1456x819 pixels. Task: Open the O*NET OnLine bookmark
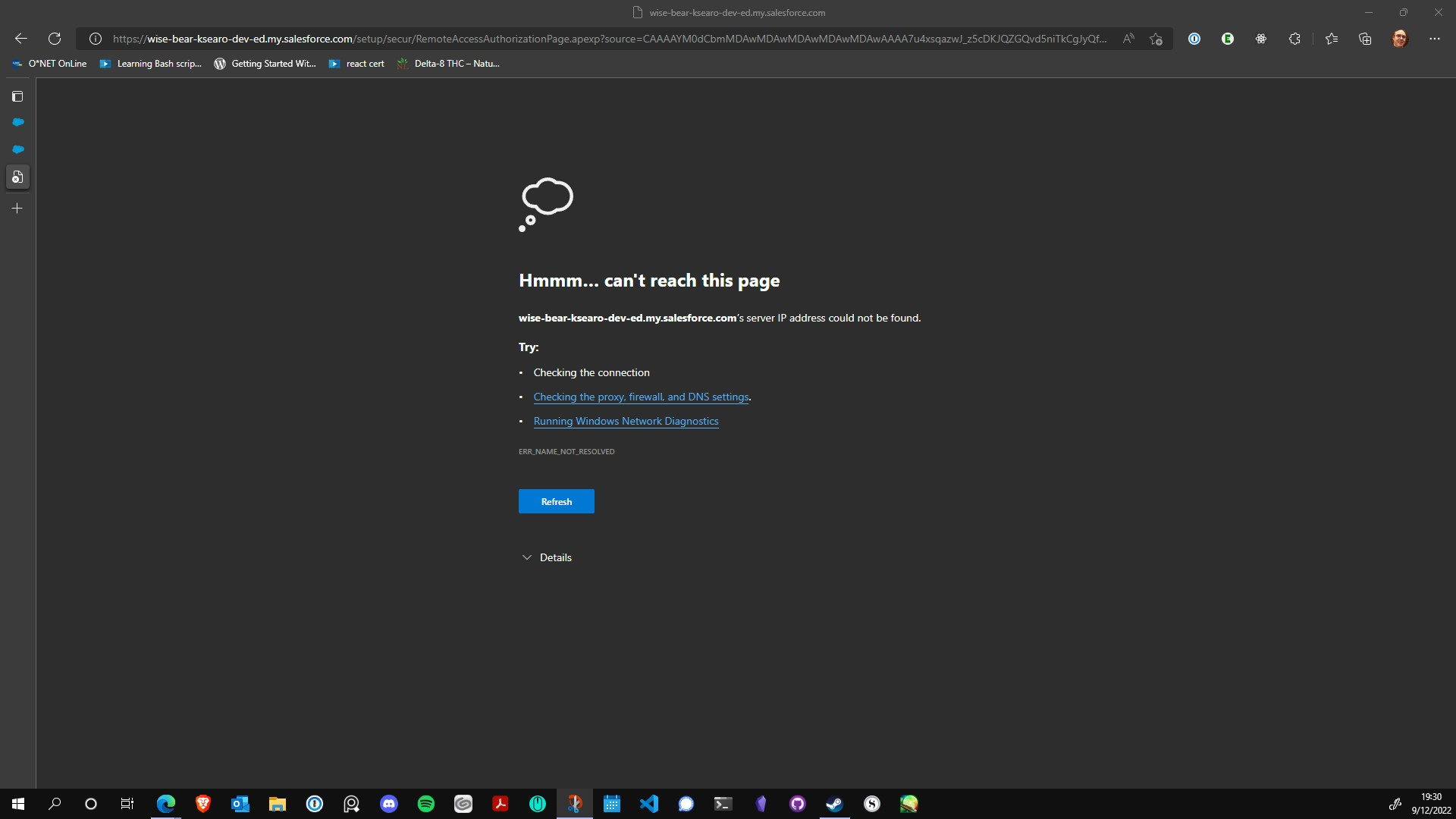(x=50, y=64)
